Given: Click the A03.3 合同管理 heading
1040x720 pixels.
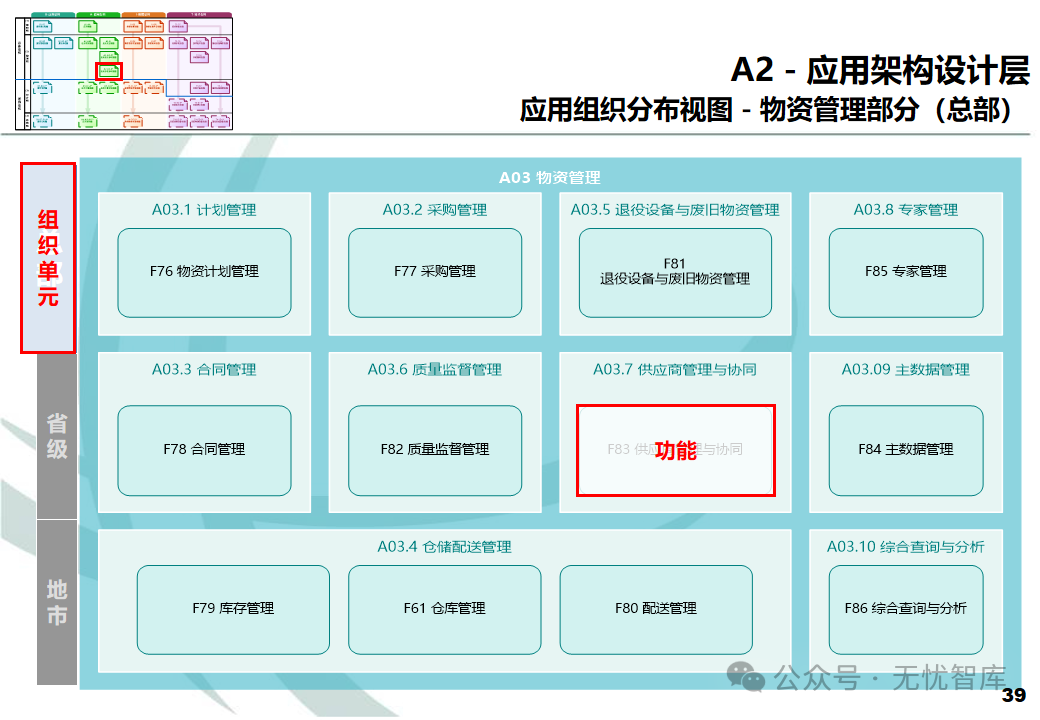Looking at the screenshot, I should (x=204, y=369).
